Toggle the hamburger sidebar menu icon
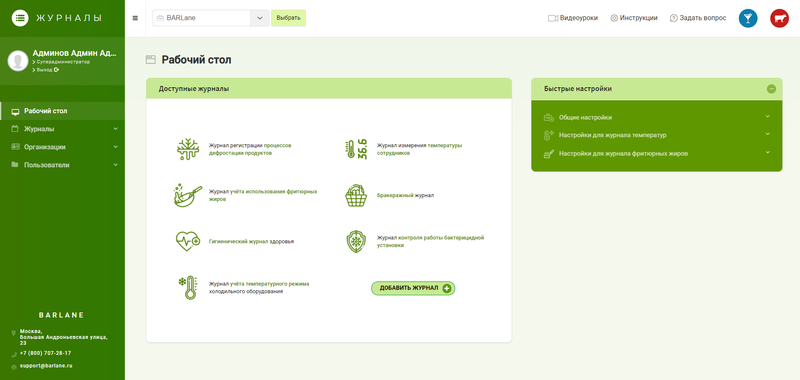800x380 pixels. click(135, 18)
